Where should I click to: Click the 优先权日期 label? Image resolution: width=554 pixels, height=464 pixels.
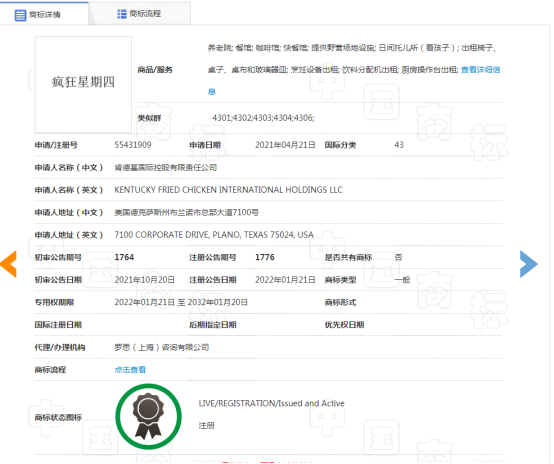[344, 325]
